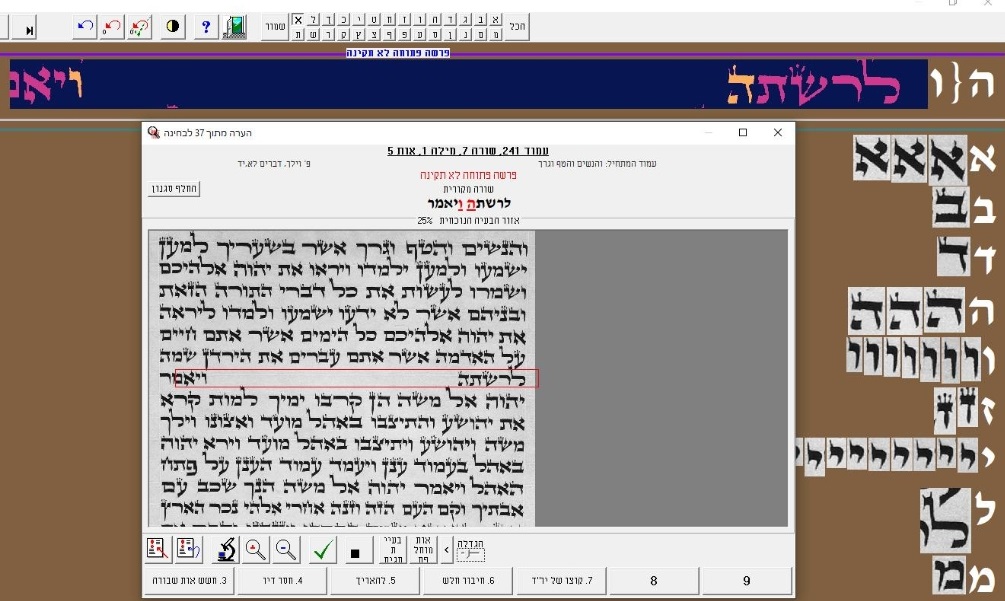The image size is (1005, 601).
Task: Zoom out using the magnifier minus icon
Action: click(x=286, y=548)
